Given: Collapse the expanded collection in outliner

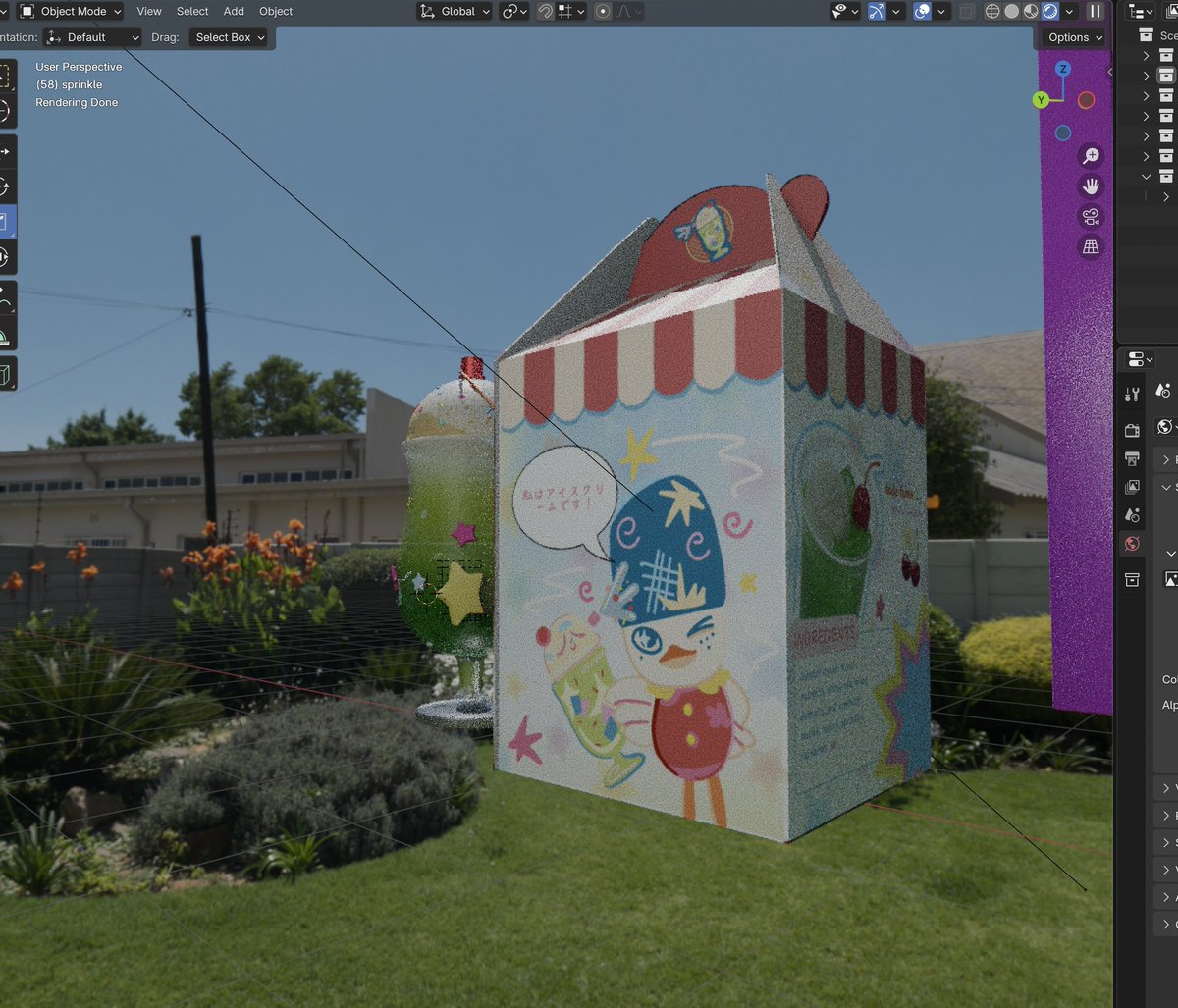Looking at the screenshot, I should [x=1146, y=177].
